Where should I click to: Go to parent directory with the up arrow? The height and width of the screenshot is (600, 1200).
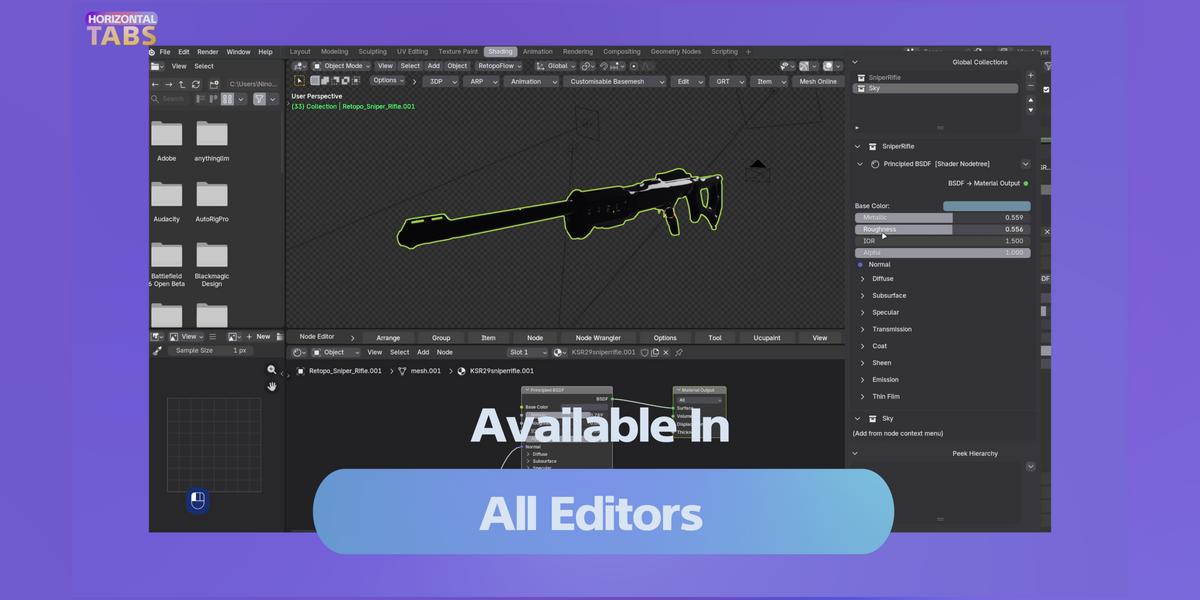pos(182,85)
